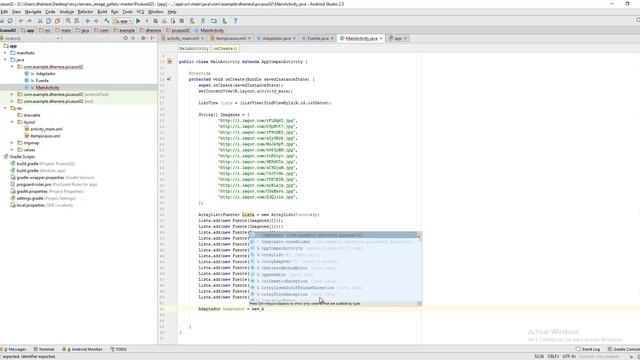Switch to the activity_main.xml tab
Viewport: 640px width, 360px height.
click(x=182, y=38)
